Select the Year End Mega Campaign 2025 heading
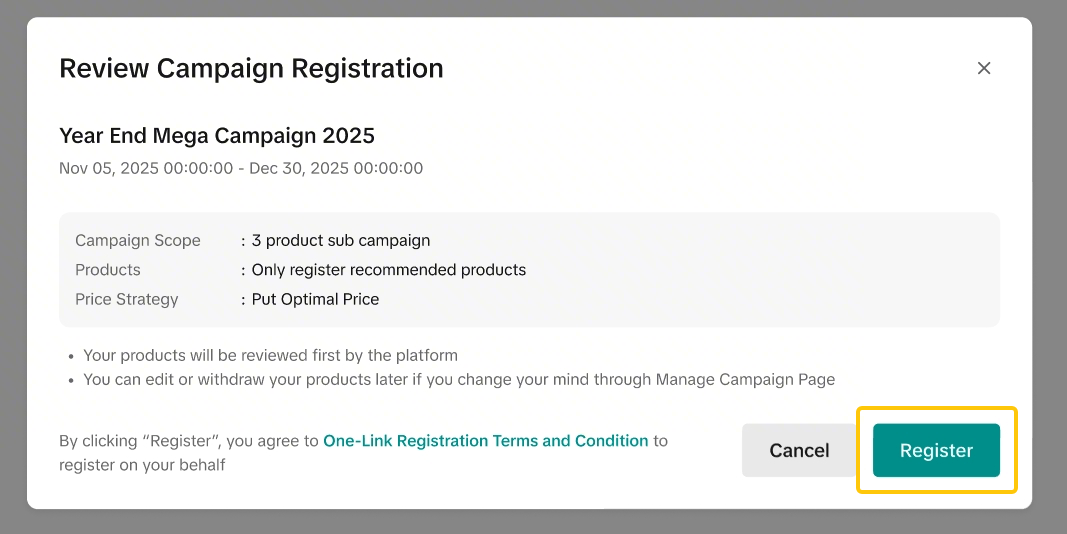The width and height of the screenshot is (1067, 534). (x=217, y=135)
